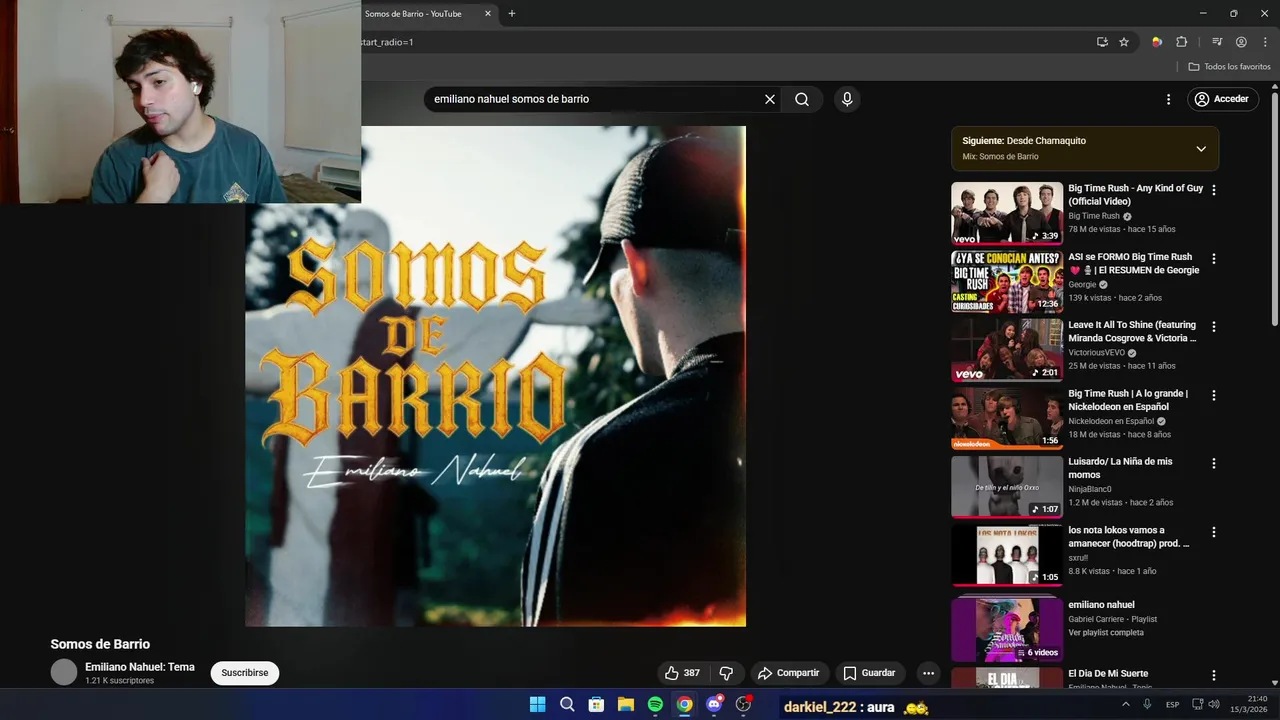Open options for ASI se FORMO video
Screen dimensions: 1280x720
pos(1214,259)
